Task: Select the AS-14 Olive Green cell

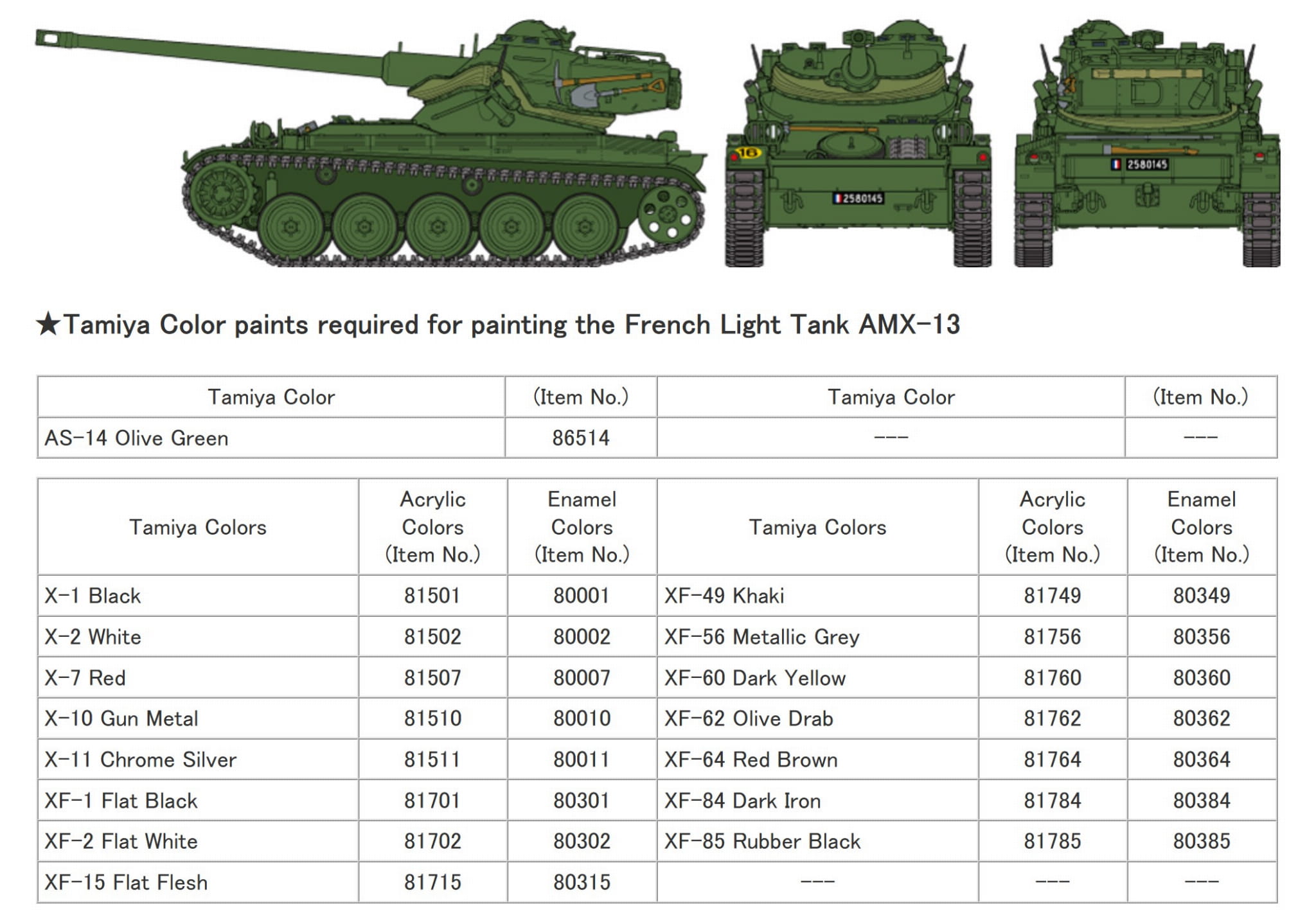Action: click(136, 438)
